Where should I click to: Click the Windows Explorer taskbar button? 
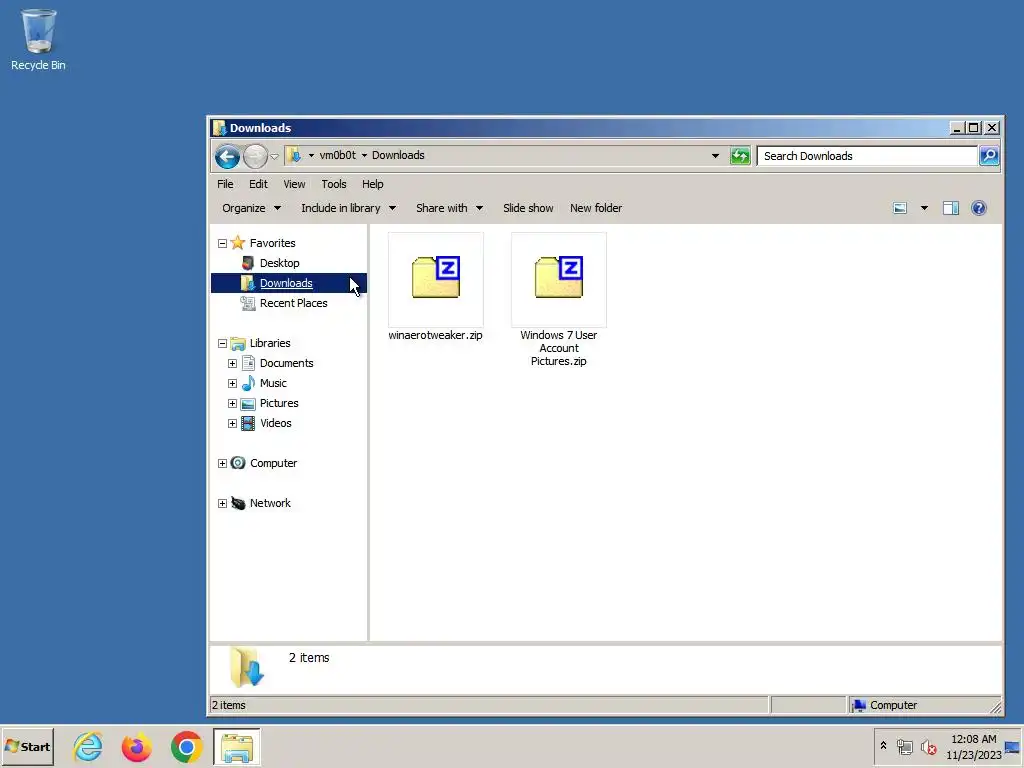[236, 746]
